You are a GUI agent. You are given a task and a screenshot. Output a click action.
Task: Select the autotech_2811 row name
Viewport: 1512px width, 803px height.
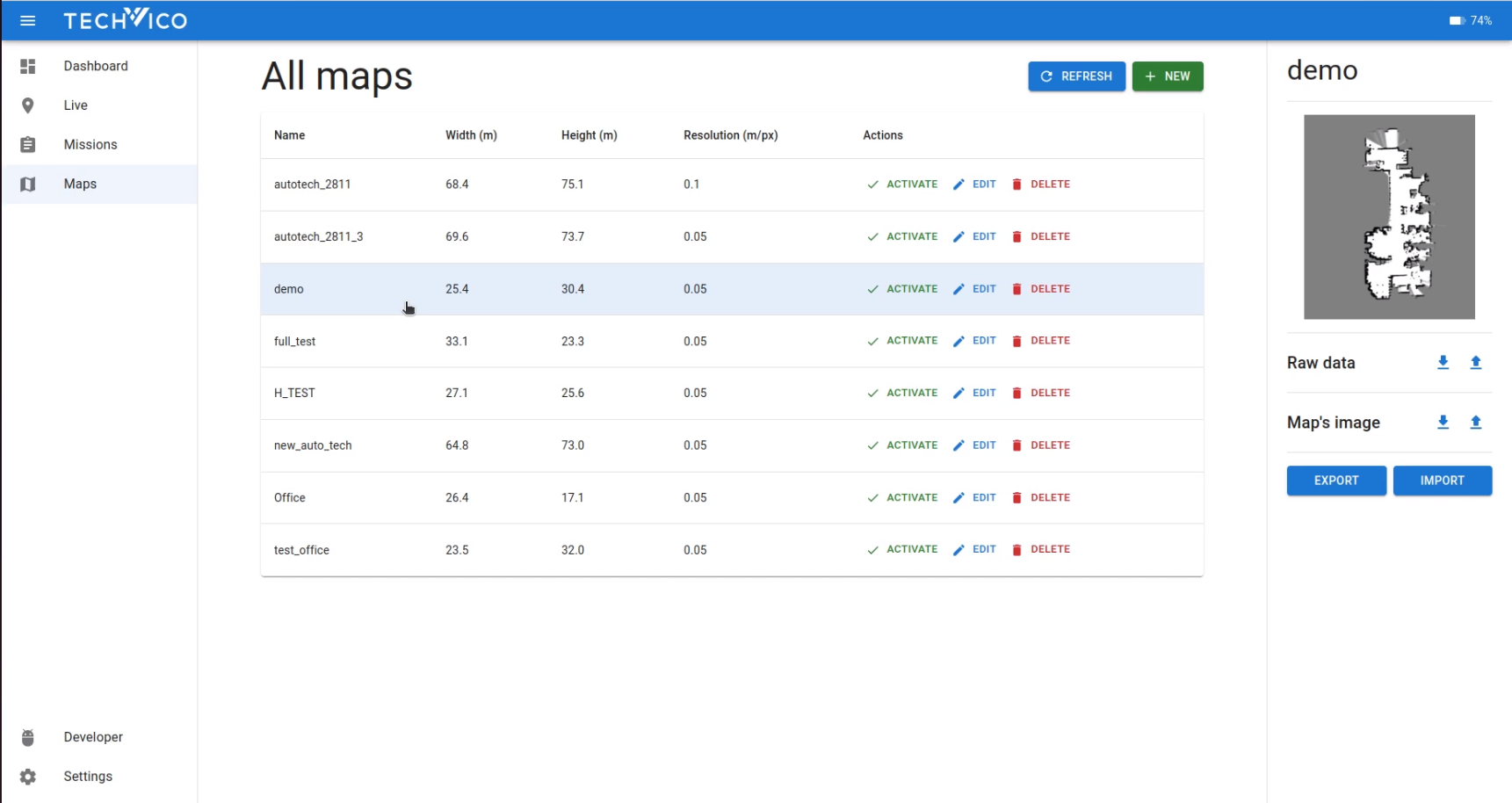tap(312, 184)
